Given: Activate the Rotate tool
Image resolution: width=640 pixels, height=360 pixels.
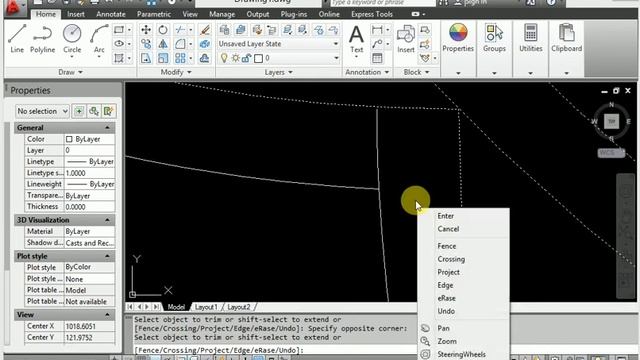Looking at the screenshot, I should pos(163,30).
